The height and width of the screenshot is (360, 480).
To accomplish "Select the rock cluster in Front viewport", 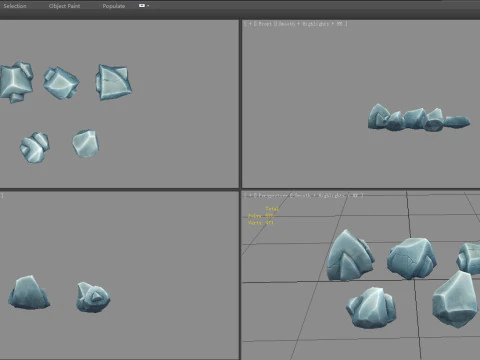I will pos(419,117).
